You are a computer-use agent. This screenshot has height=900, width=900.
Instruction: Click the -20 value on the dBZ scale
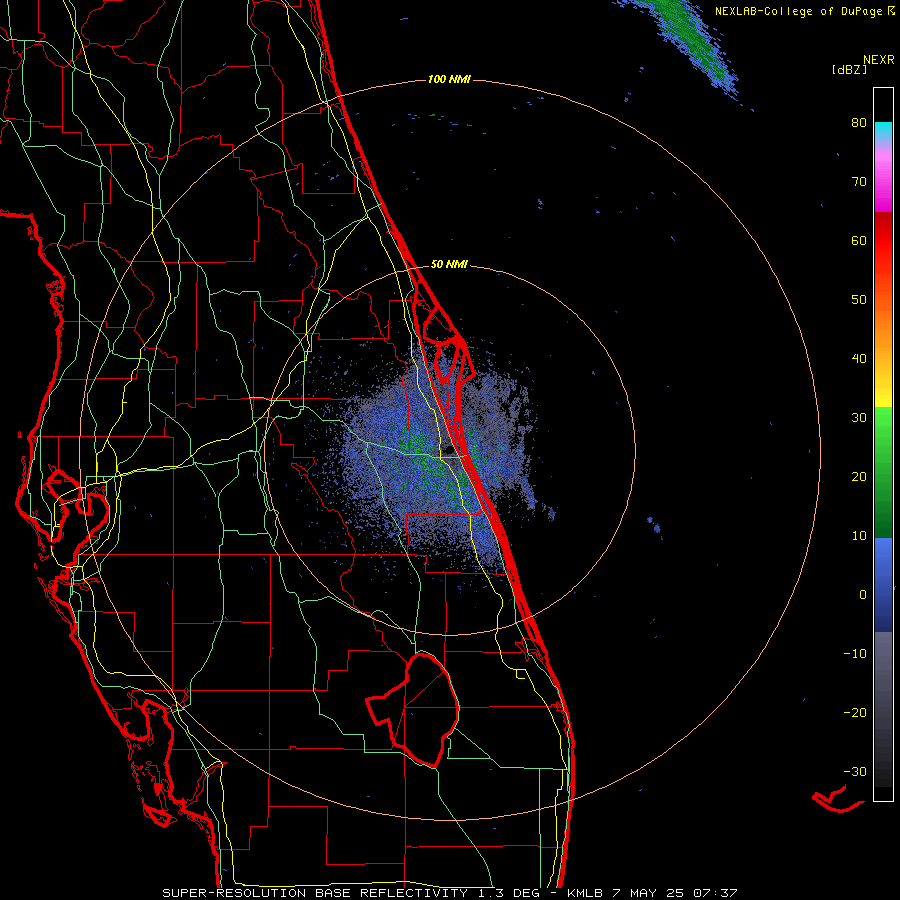pyautogui.click(x=855, y=713)
